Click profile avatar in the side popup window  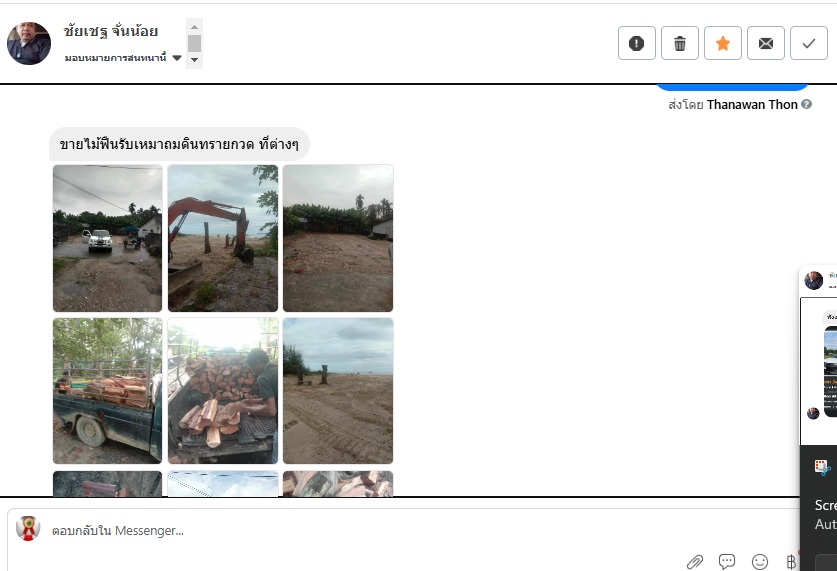(814, 280)
